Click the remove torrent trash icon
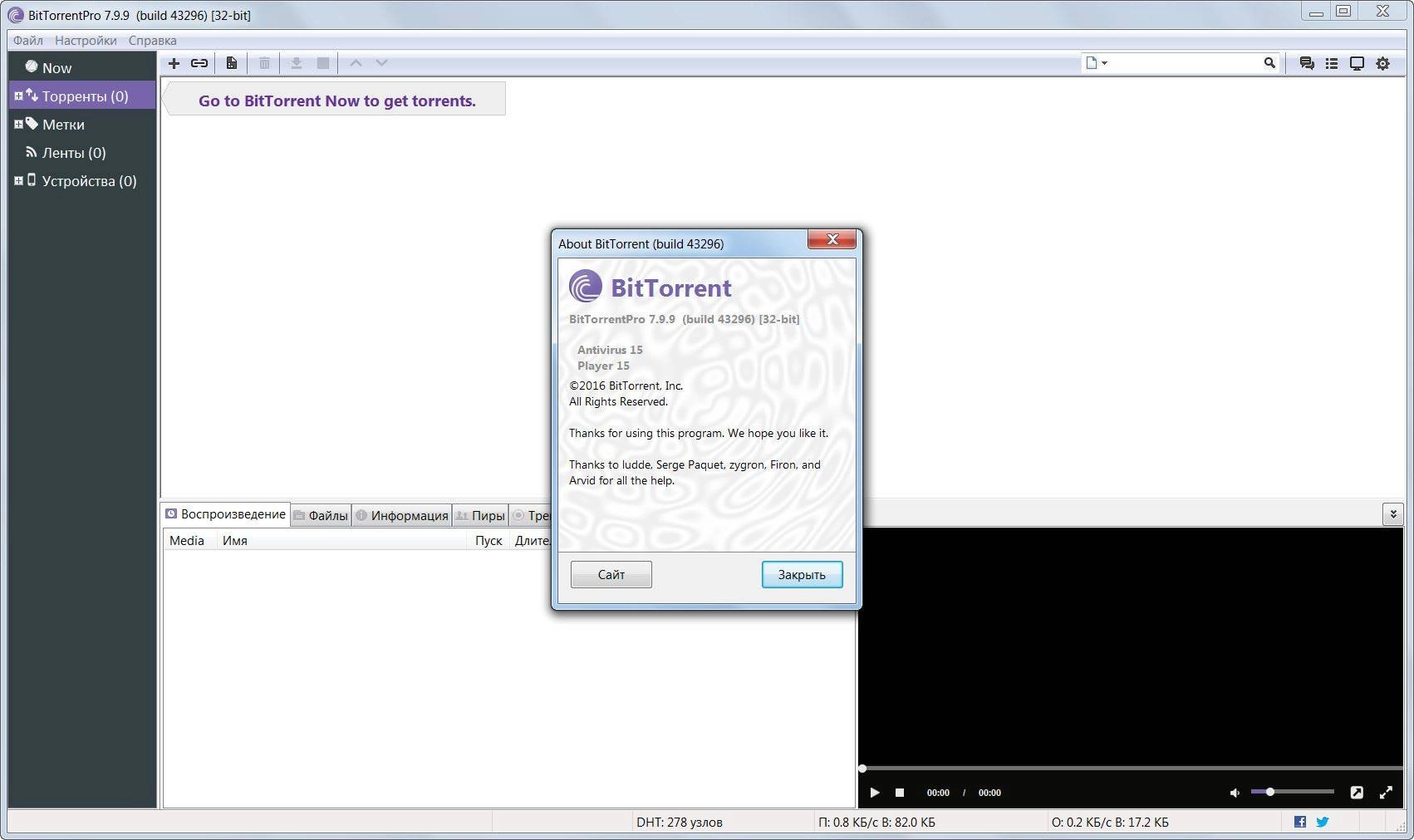This screenshot has width=1414, height=840. point(264,63)
